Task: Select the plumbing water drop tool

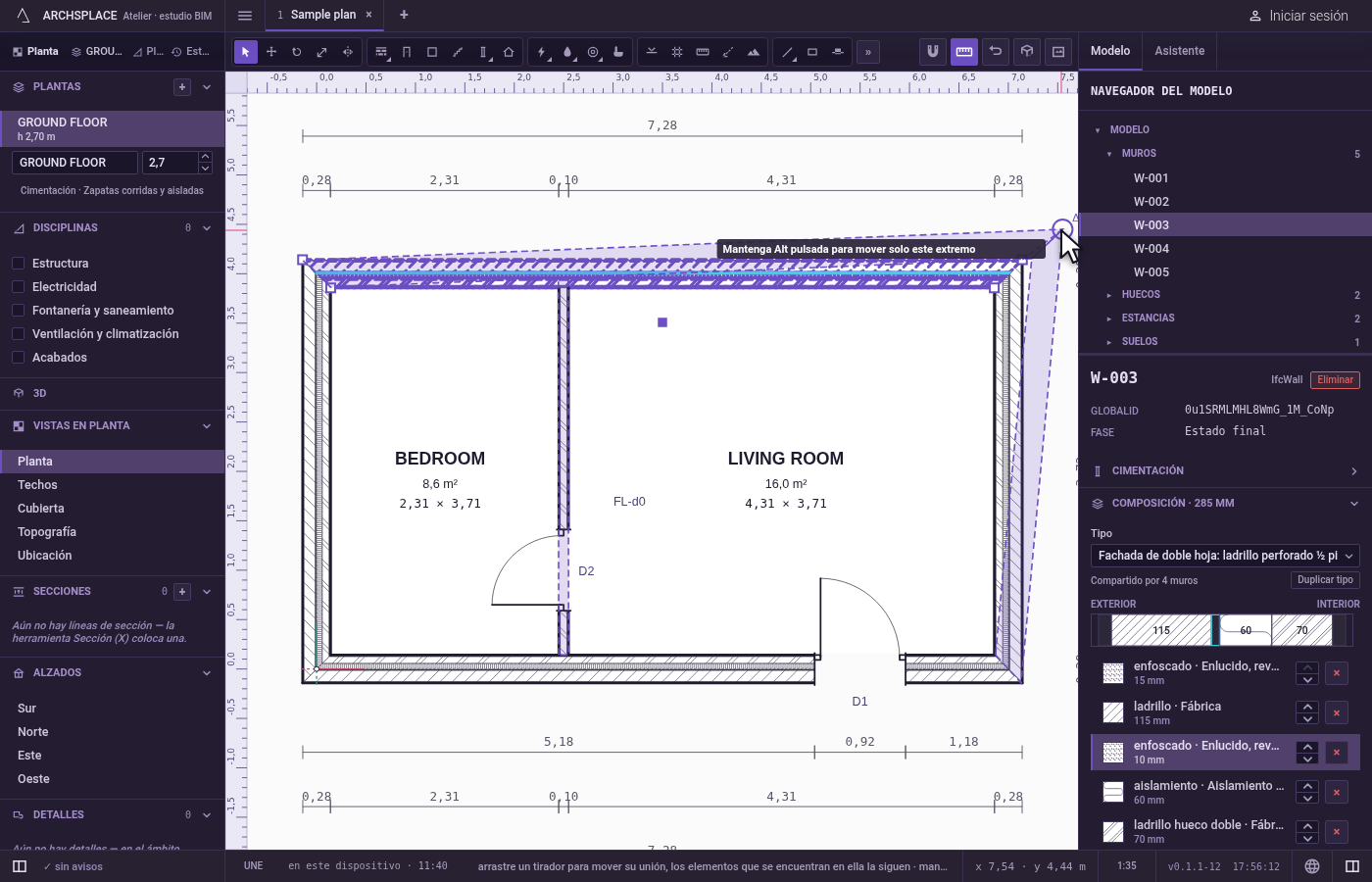Action: pyautogui.click(x=567, y=52)
